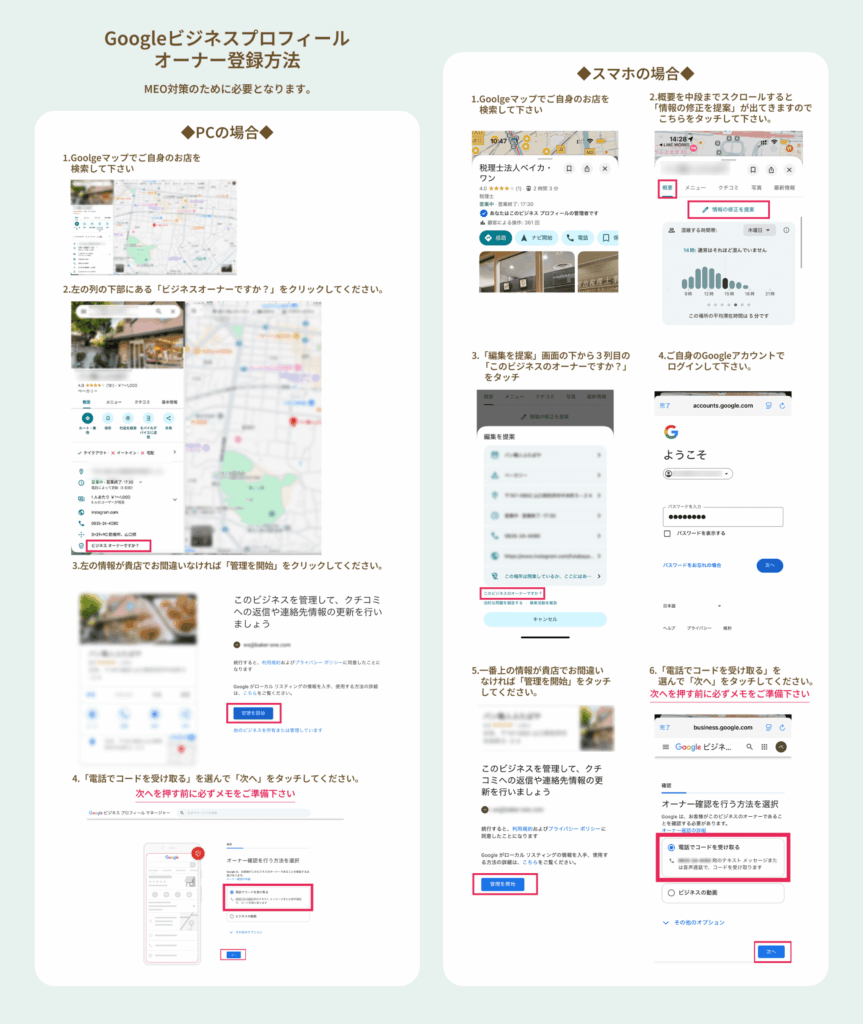Click reload icon in accounts.google.com address bar

point(783,406)
